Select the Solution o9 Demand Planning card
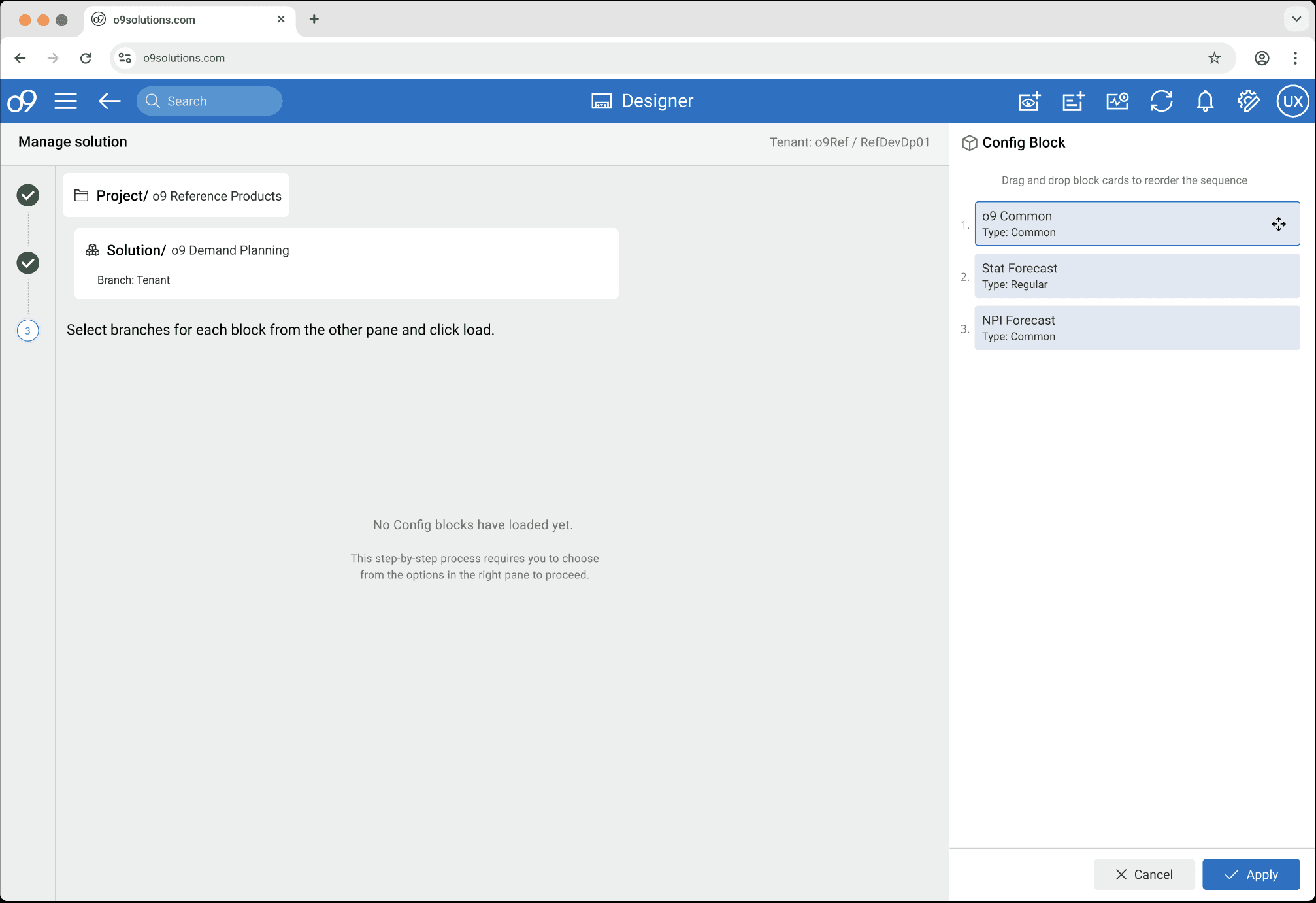Image resolution: width=1316 pixels, height=903 pixels. [x=346, y=264]
